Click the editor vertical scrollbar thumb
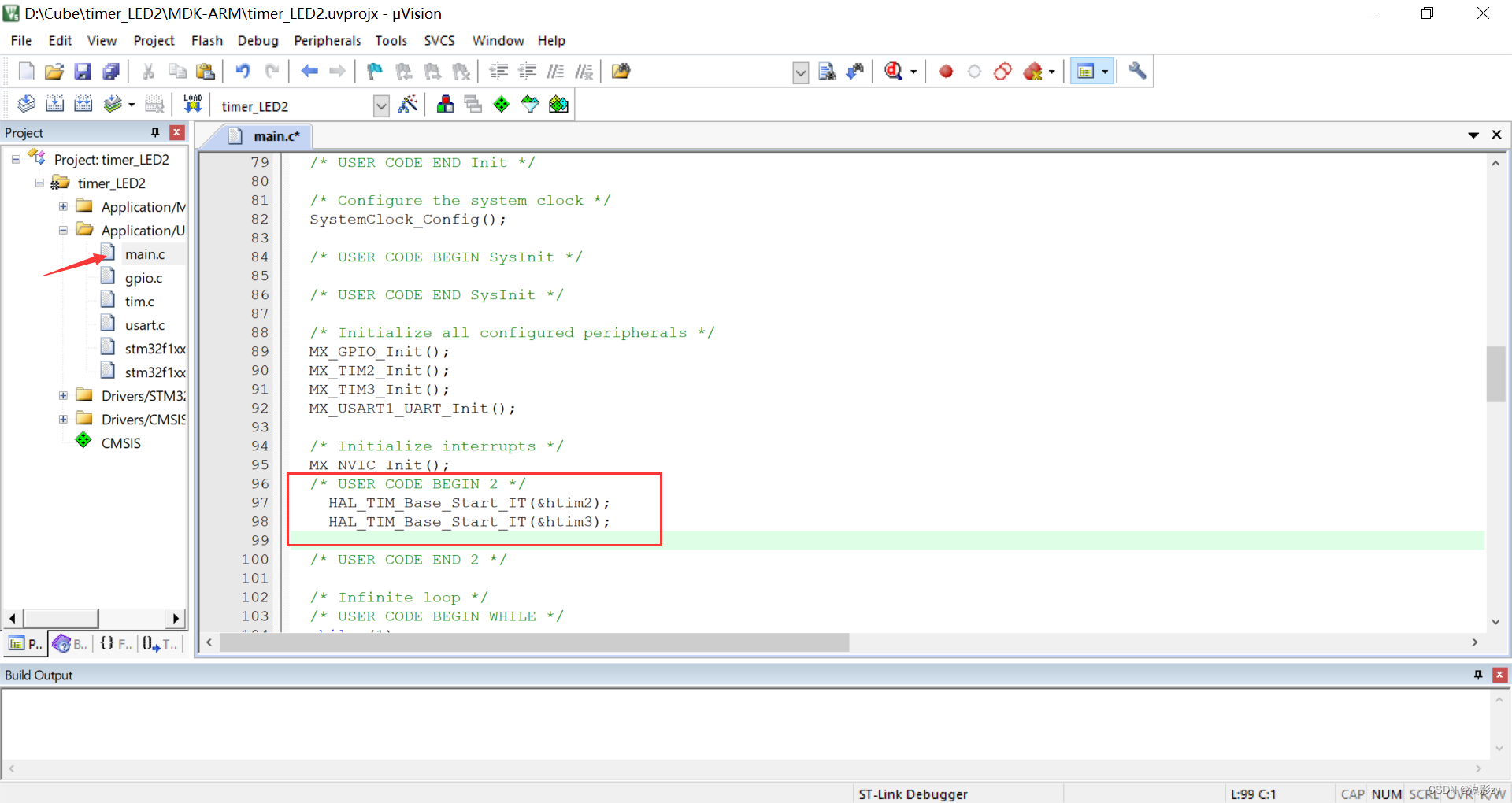This screenshot has width=1512, height=803. (1495, 374)
